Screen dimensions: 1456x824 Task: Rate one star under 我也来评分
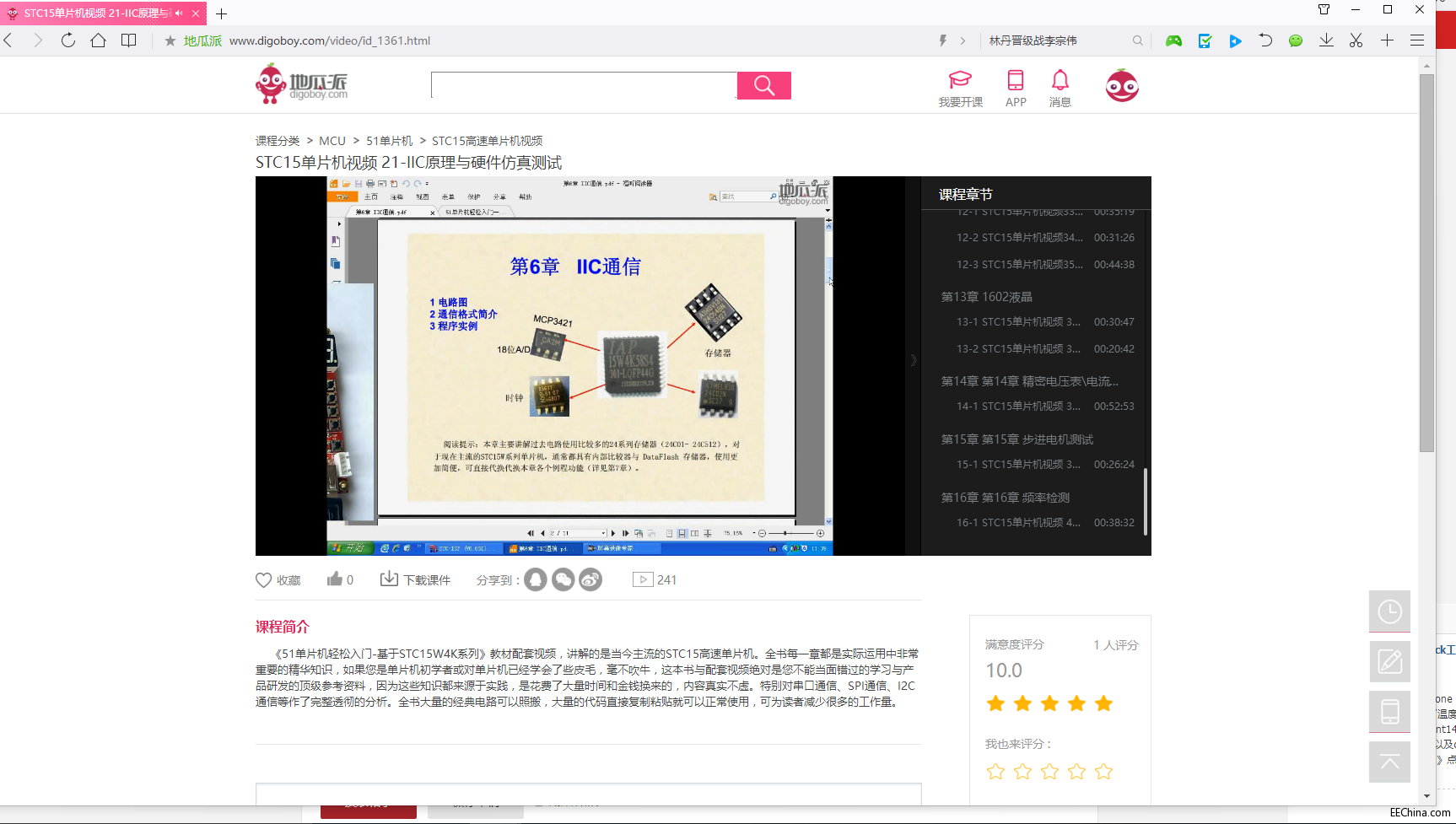tap(995, 772)
